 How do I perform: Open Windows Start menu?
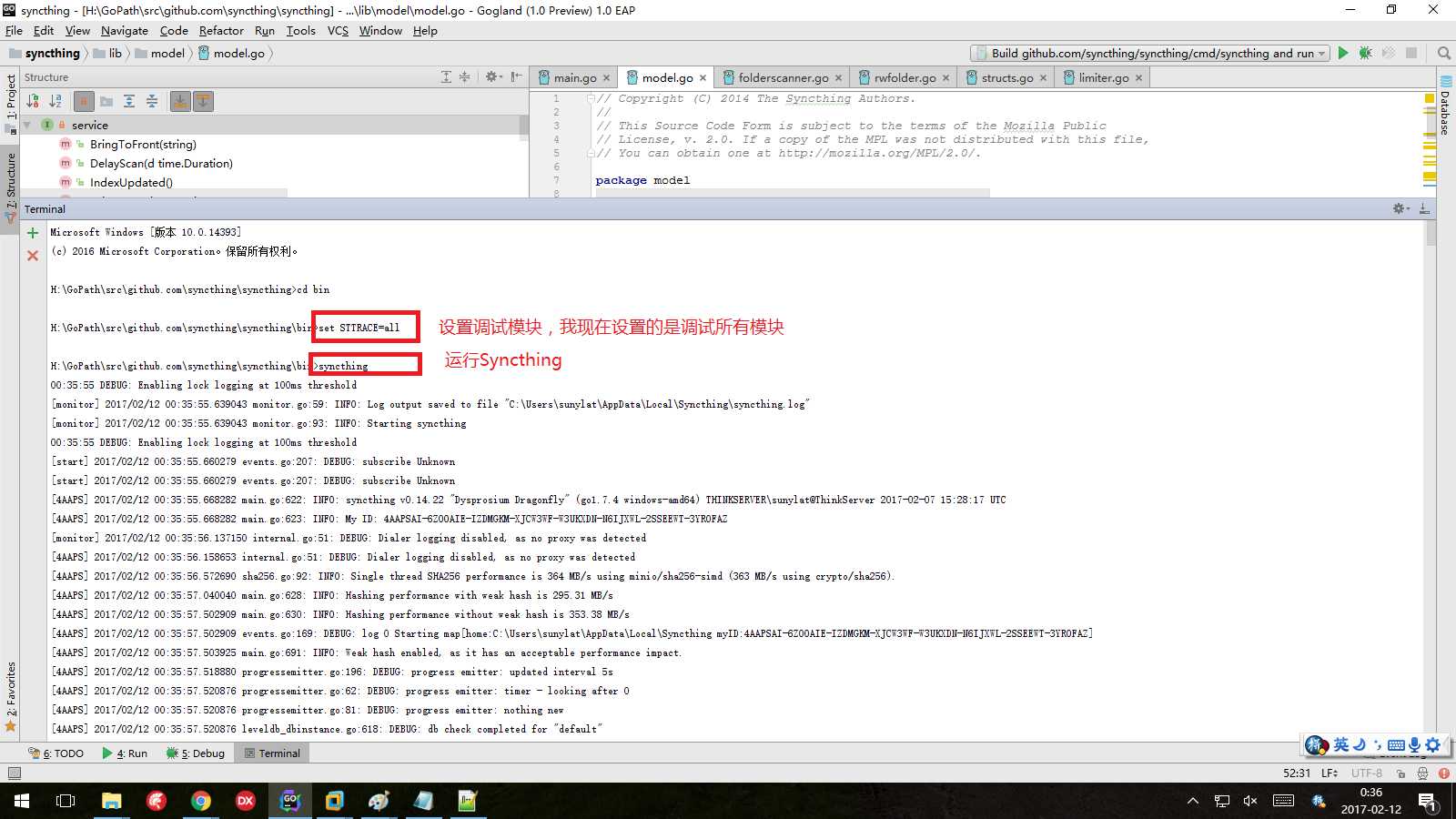(x=22, y=801)
